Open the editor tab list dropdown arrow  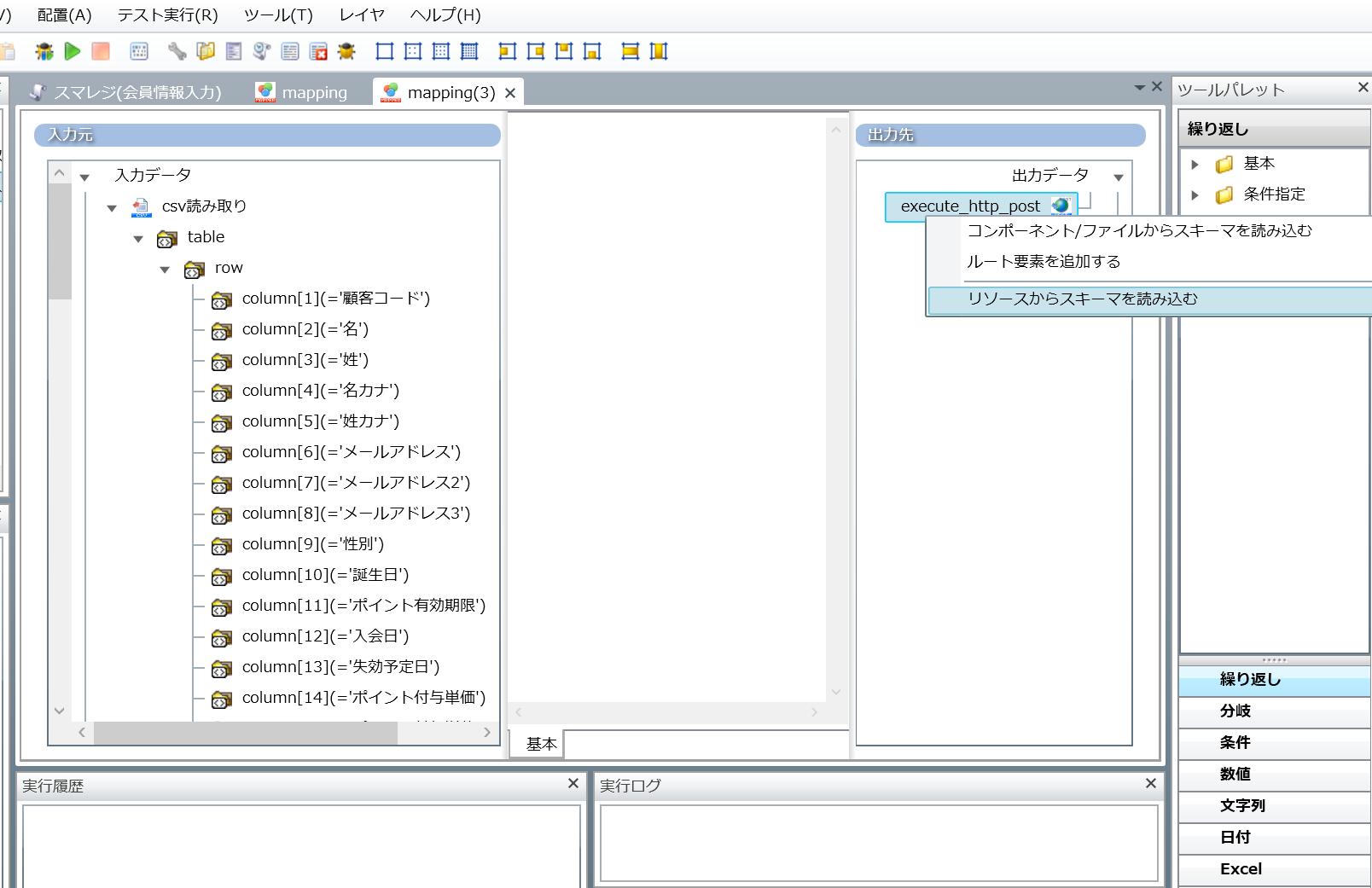tap(1140, 87)
